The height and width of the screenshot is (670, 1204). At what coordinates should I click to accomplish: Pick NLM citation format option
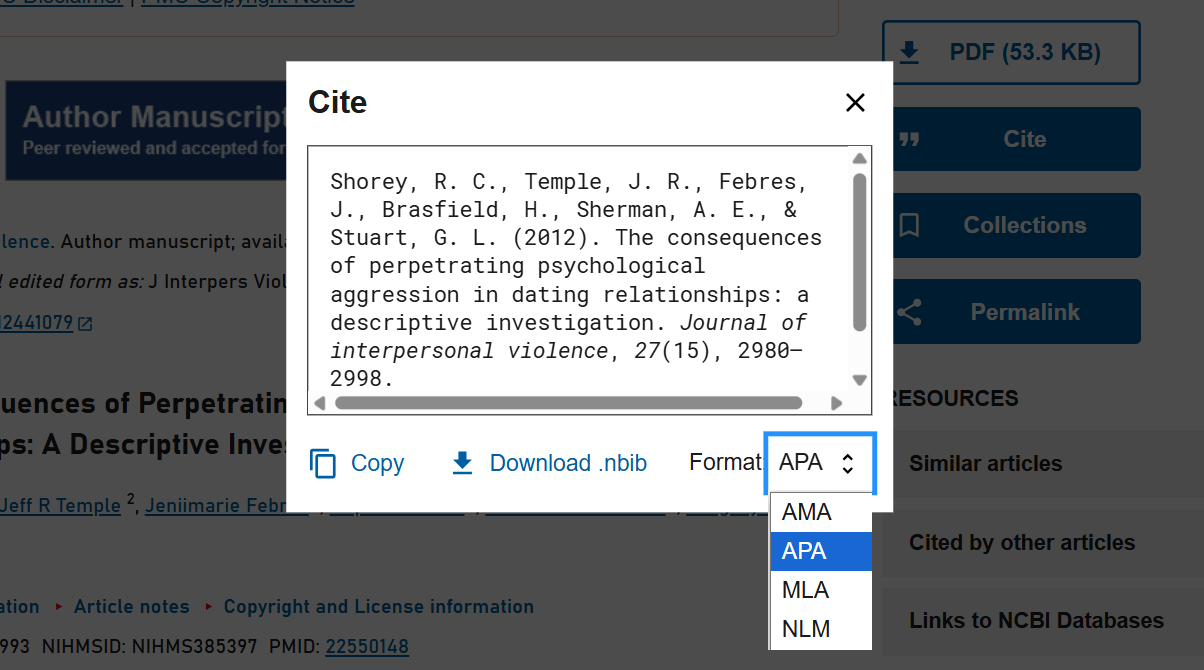click(806, 629)
